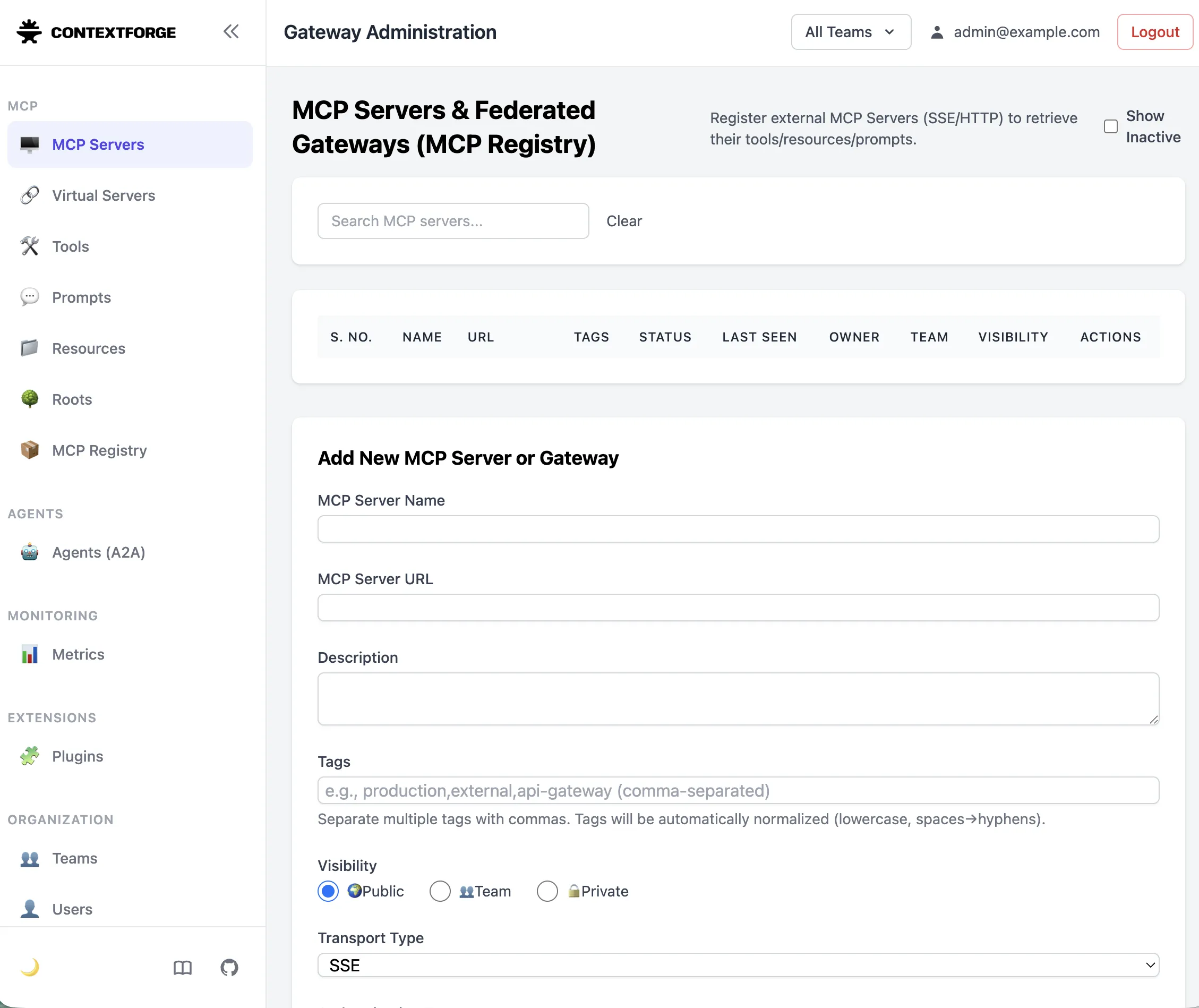This screenshot has height=1008, width=1199.
Task: Click the Tools wrench icon
Action: 30,246
